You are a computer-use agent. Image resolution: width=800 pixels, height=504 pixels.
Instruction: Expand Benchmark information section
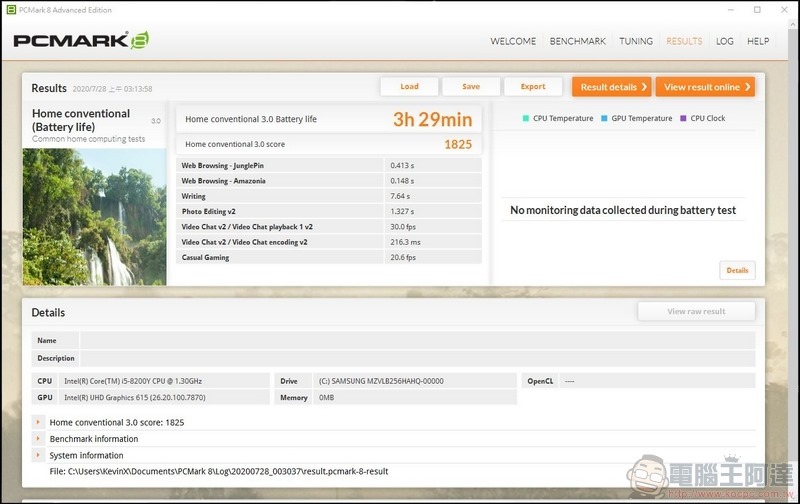click(39, 439)
